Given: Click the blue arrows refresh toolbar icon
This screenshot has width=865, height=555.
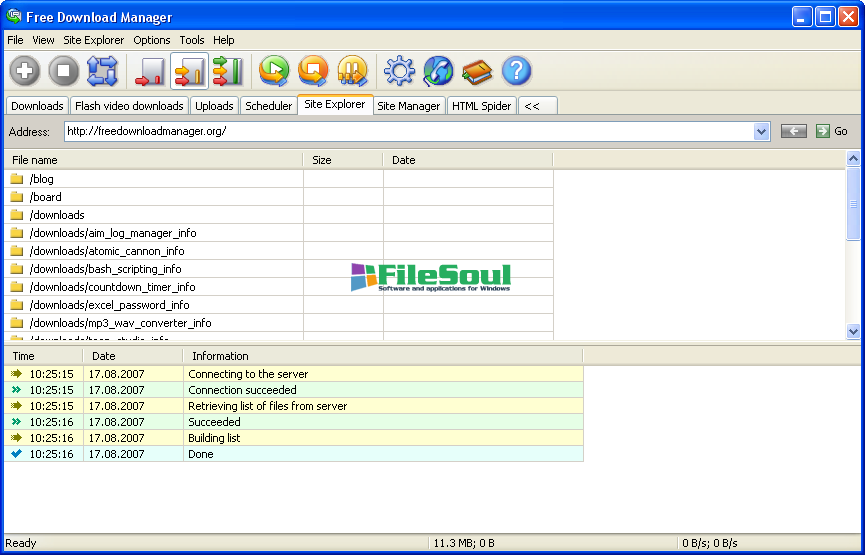Looking at the screenshot, I should [102, 71].
